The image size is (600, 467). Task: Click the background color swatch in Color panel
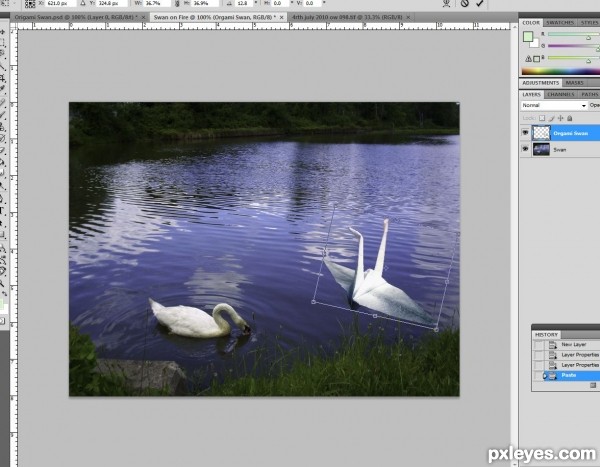(535, 44)
